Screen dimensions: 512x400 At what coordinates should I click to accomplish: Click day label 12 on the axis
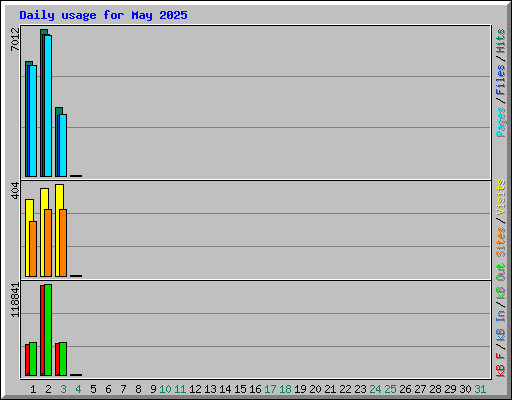tap(195, 389)
